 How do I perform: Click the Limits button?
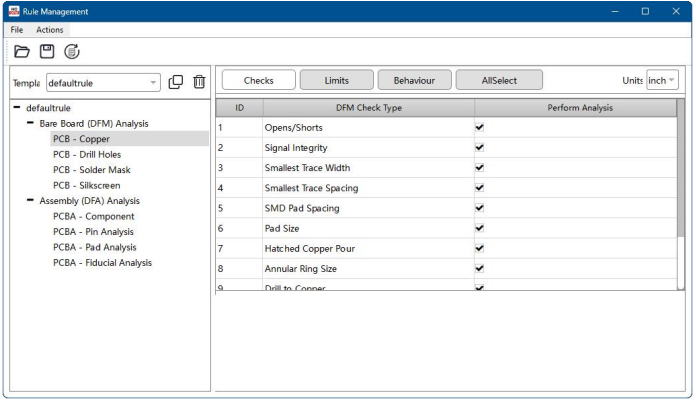coord(337,80)
